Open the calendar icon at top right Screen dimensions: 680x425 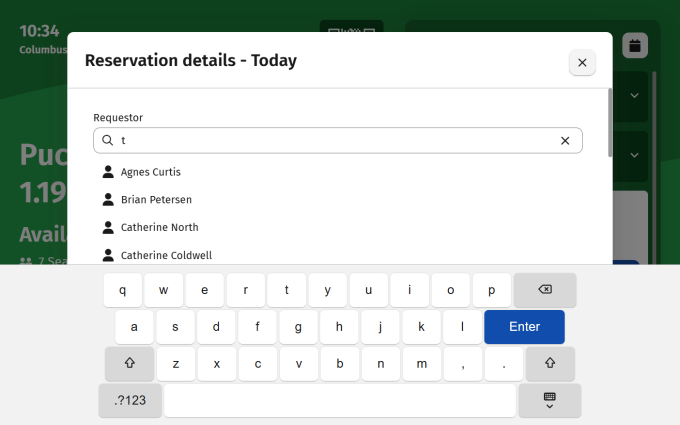(635, 45)
